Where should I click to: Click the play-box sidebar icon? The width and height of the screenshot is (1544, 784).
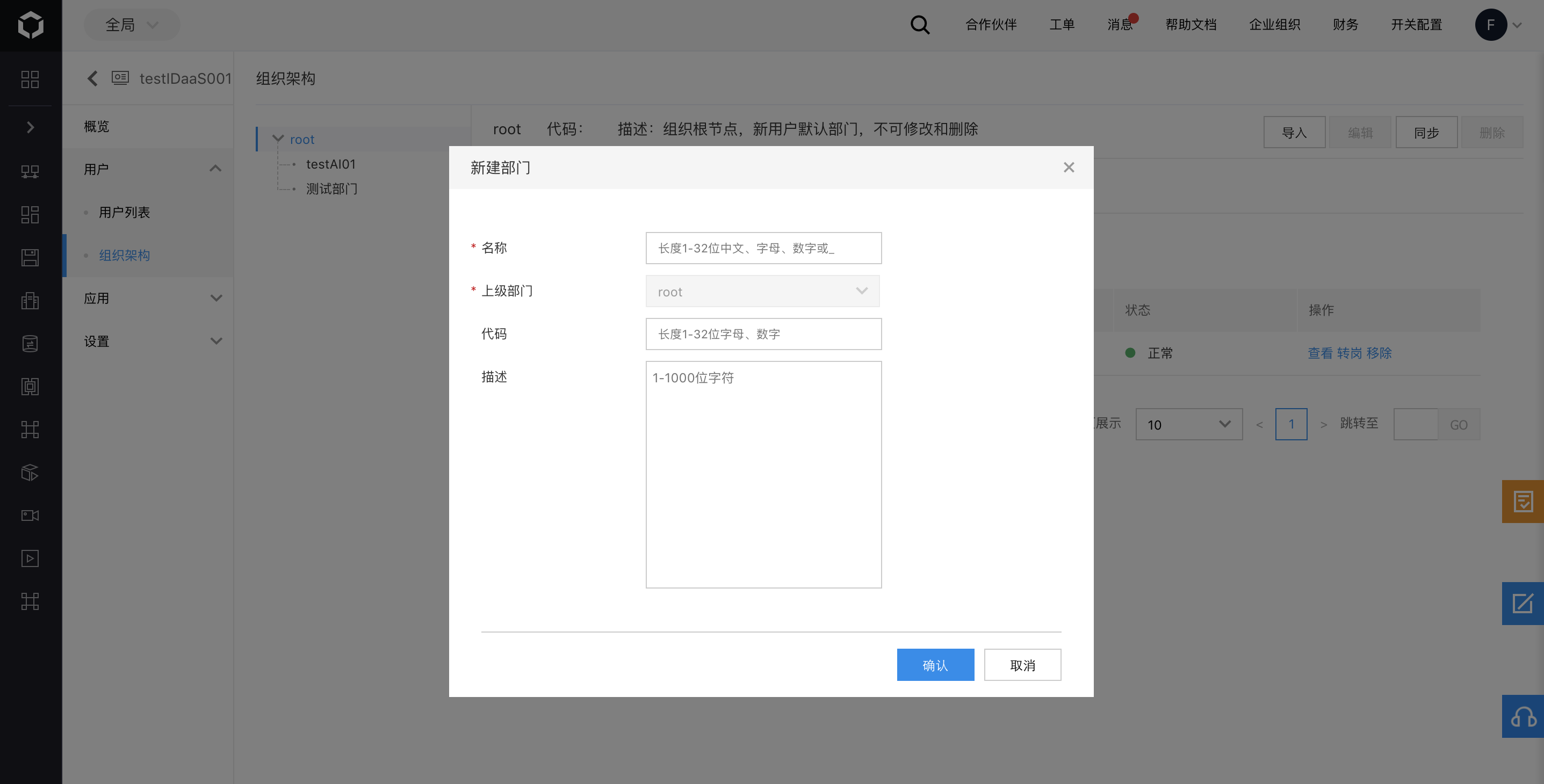[30, 558]
